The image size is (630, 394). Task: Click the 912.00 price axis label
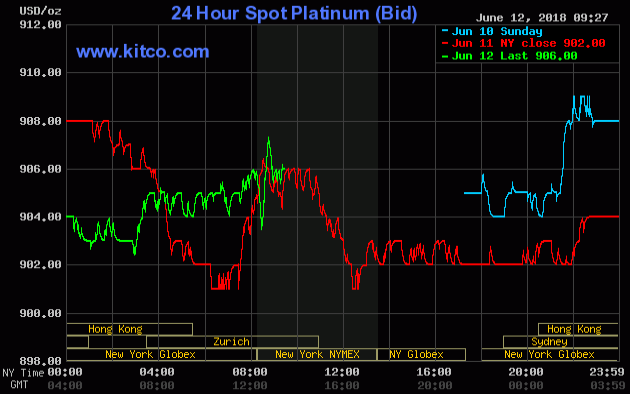[40, 24]
